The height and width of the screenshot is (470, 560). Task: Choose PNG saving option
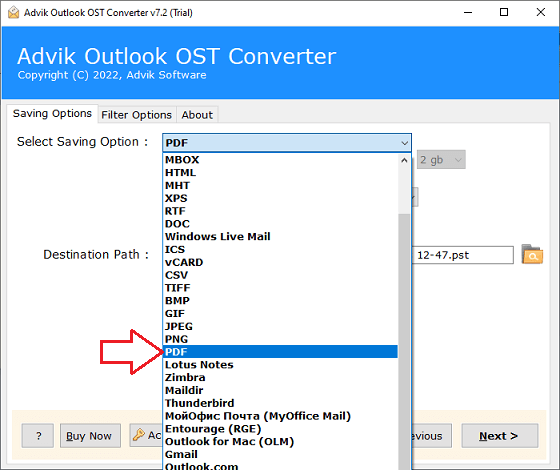coord(280,339)
